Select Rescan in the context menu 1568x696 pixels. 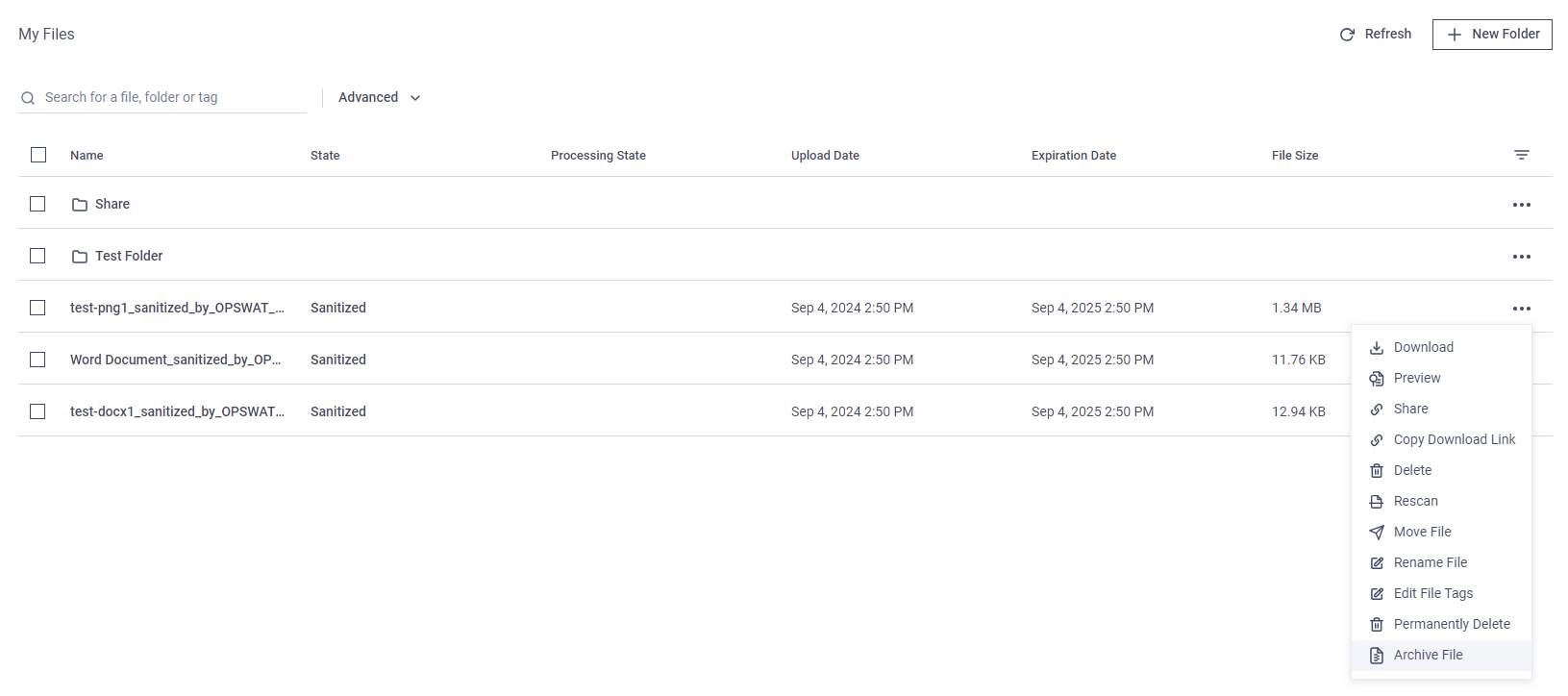pos(1441,501)
